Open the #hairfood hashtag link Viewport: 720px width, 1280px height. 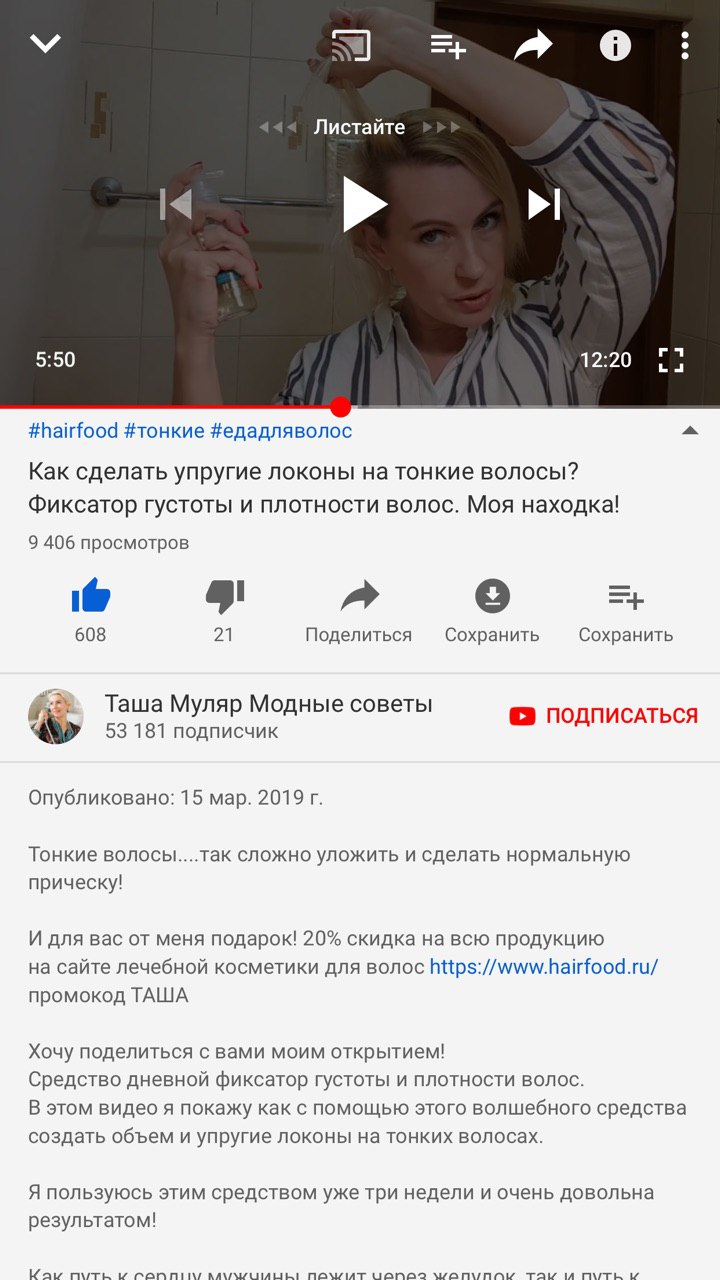(73, 431)
